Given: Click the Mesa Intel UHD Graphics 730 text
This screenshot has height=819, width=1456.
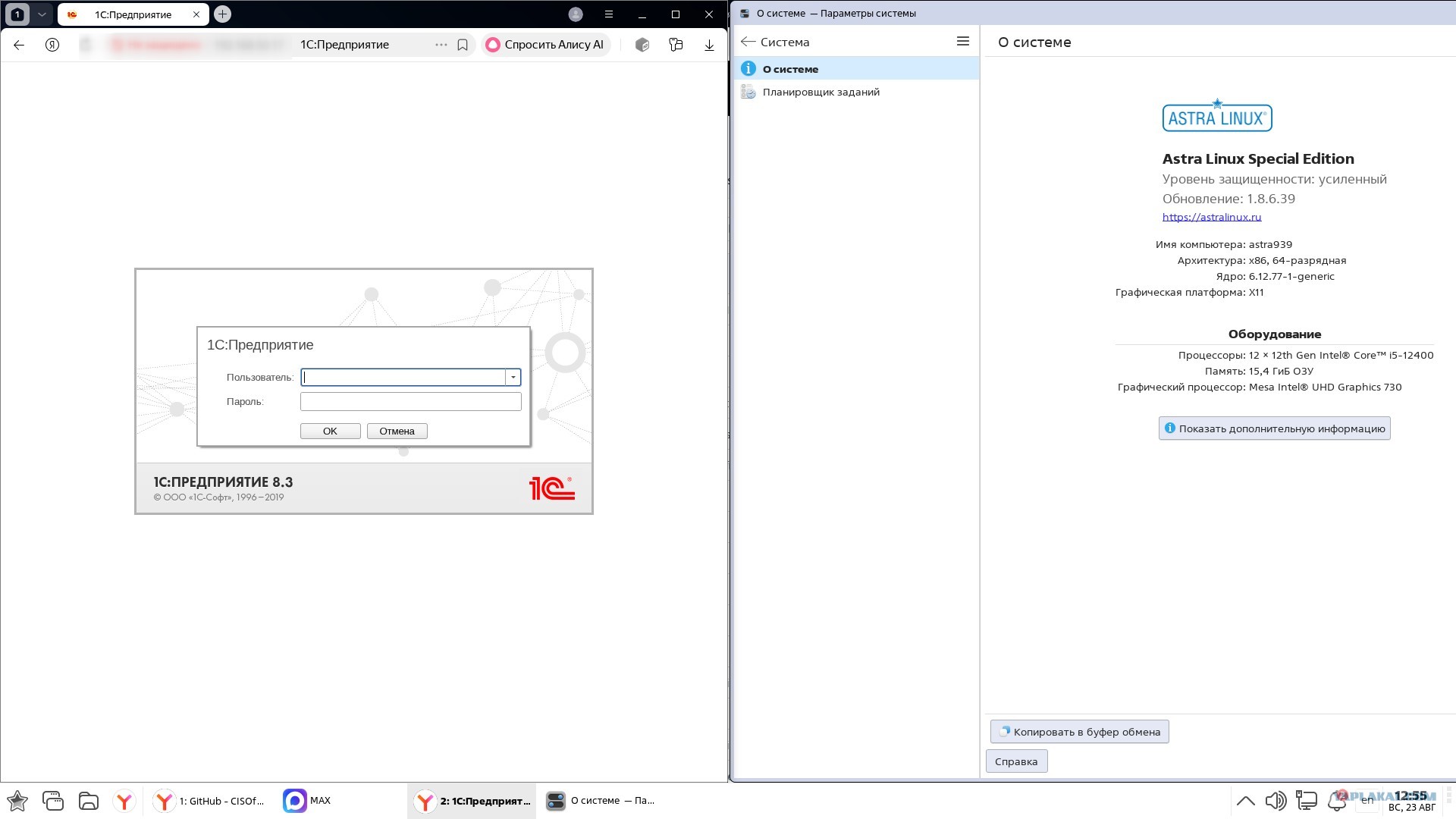Looking at the screenshot, I should (1325, 387).
